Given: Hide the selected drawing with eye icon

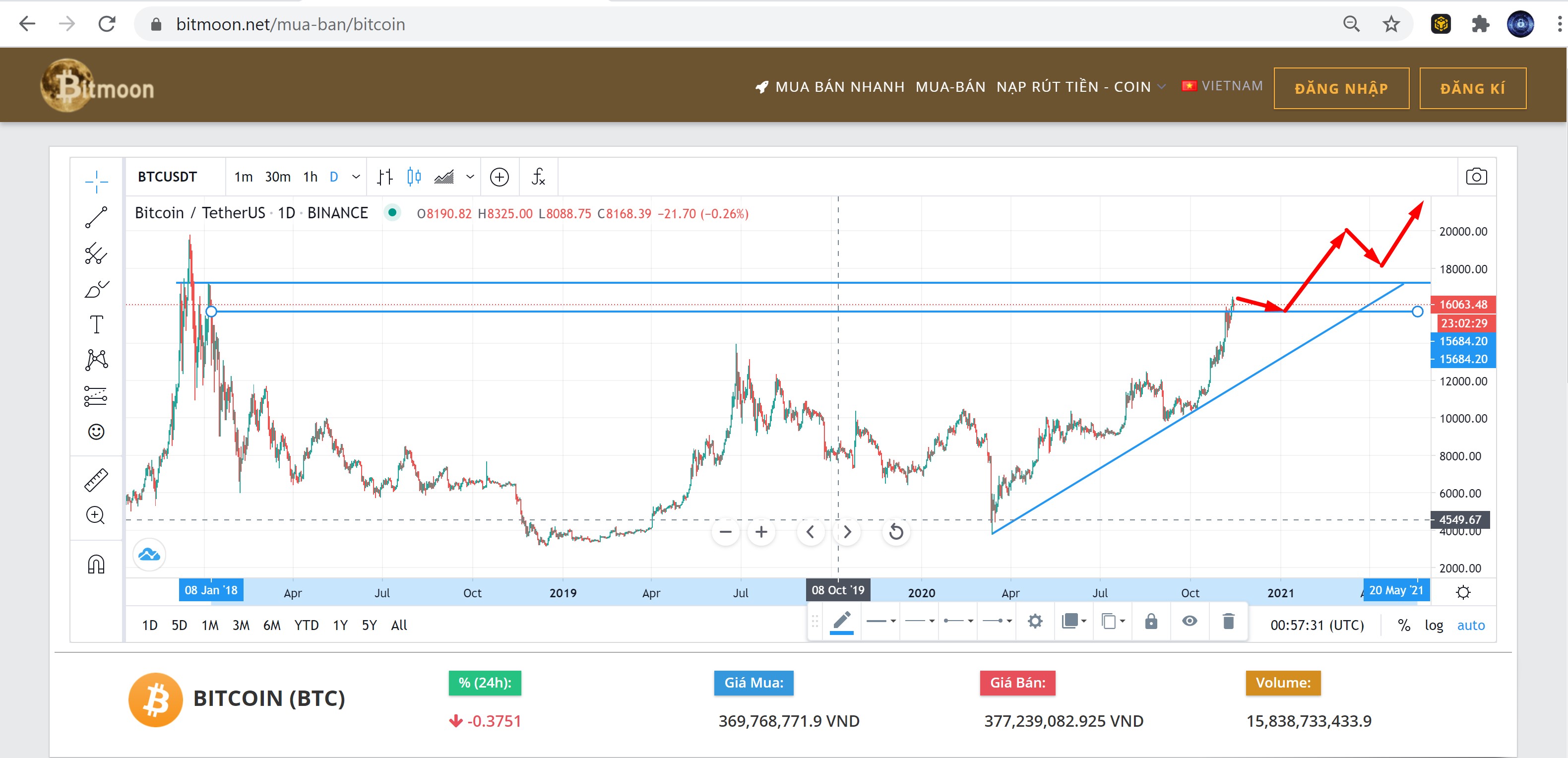Looking at the screenshot, I should coord(1190,621).
